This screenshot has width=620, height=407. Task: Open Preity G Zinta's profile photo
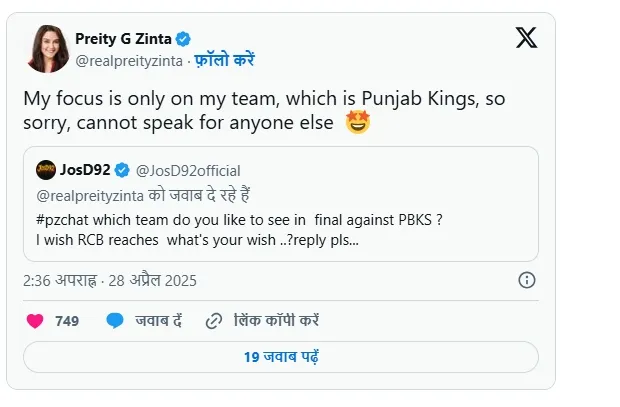pyautogui.click(x=46, y=48)
